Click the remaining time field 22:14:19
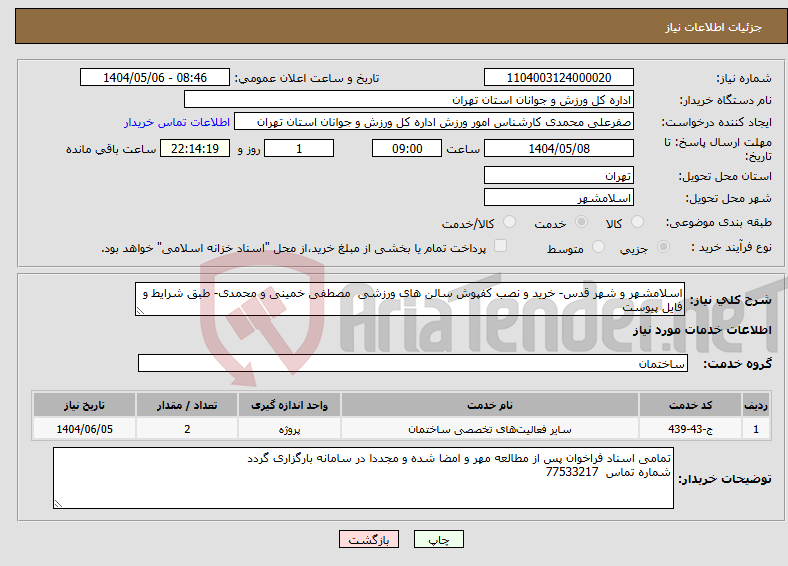The image size is (788, 566). 194,148
